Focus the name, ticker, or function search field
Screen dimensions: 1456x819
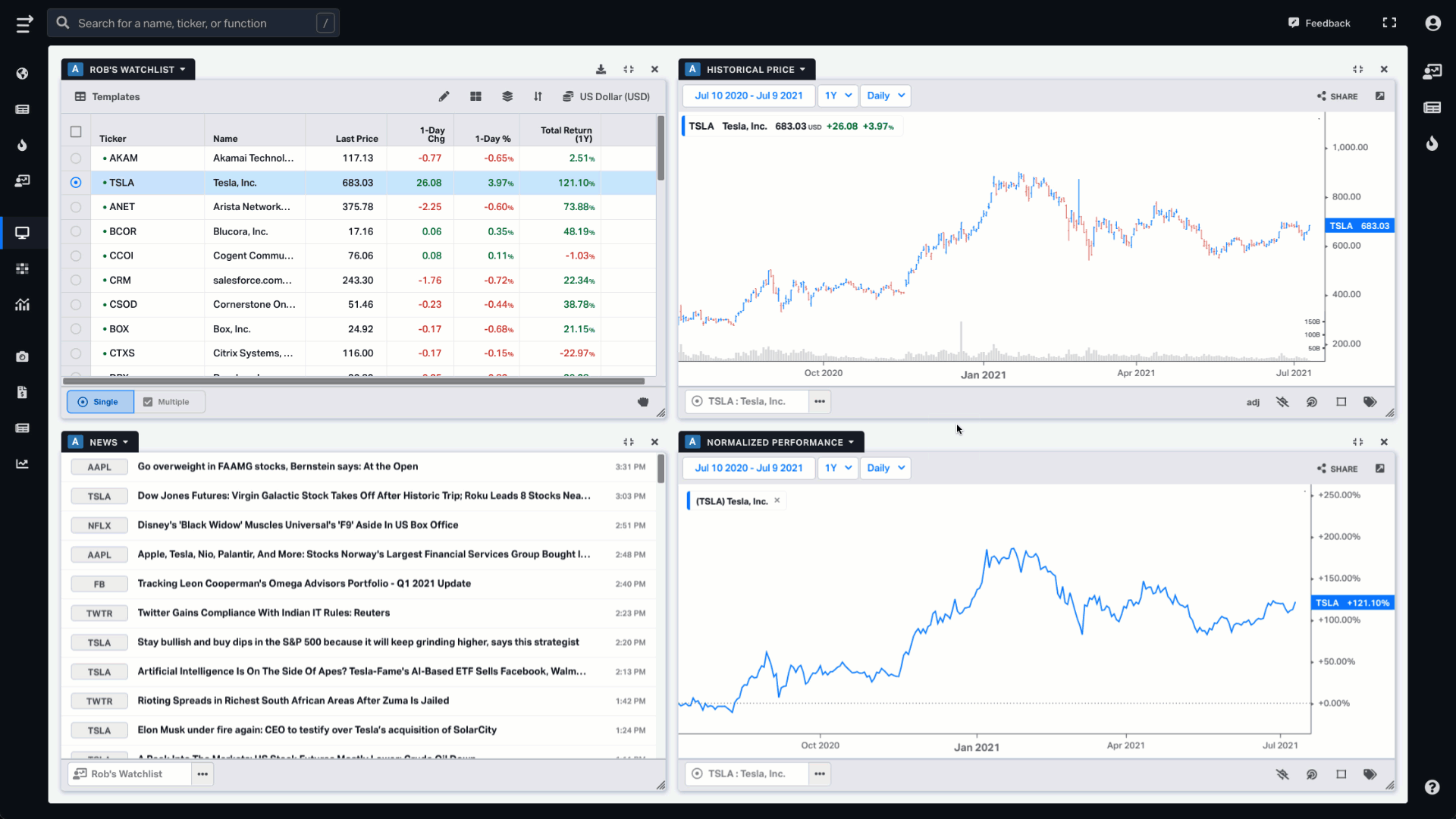coord(193,23)
